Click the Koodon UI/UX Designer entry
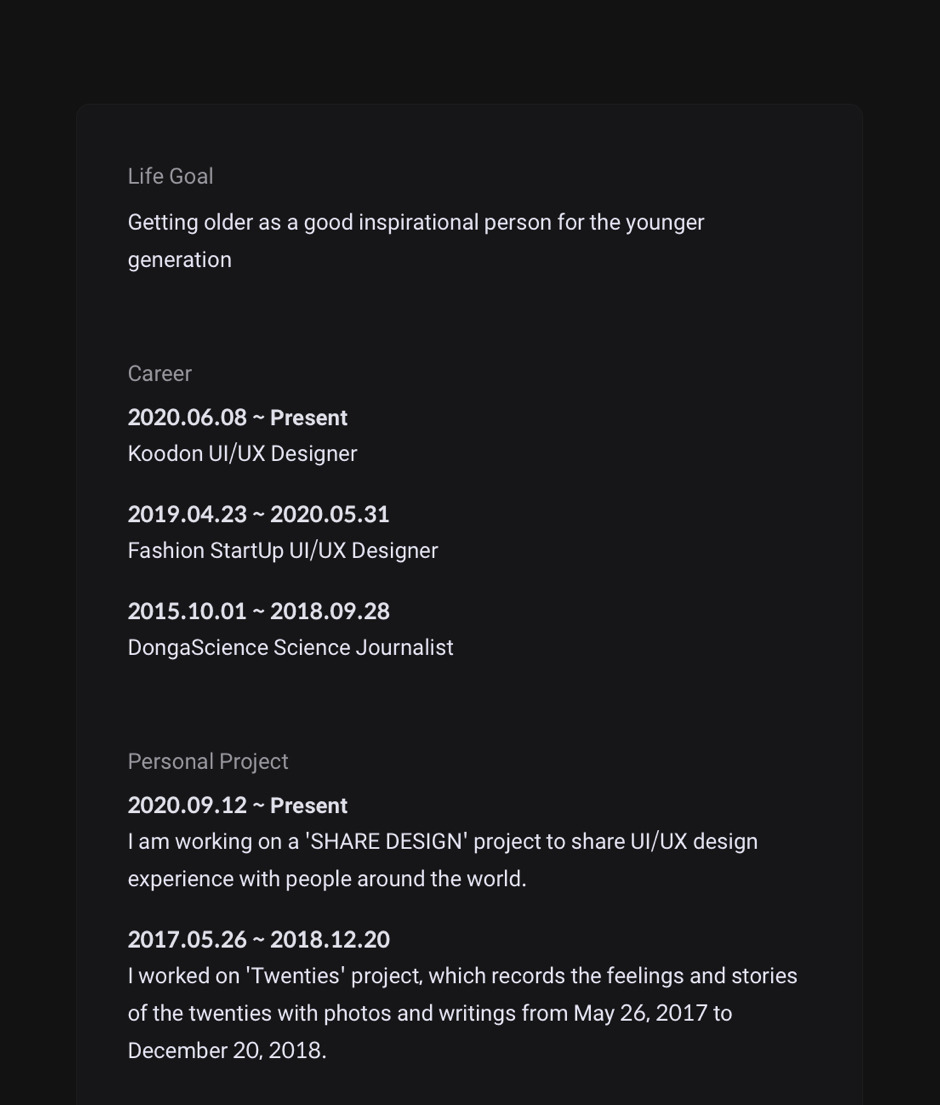 click(x=242, y=454)
